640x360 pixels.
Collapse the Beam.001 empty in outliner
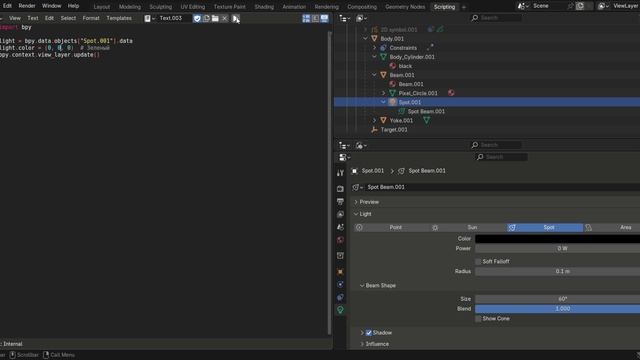(x=374, y=75)
